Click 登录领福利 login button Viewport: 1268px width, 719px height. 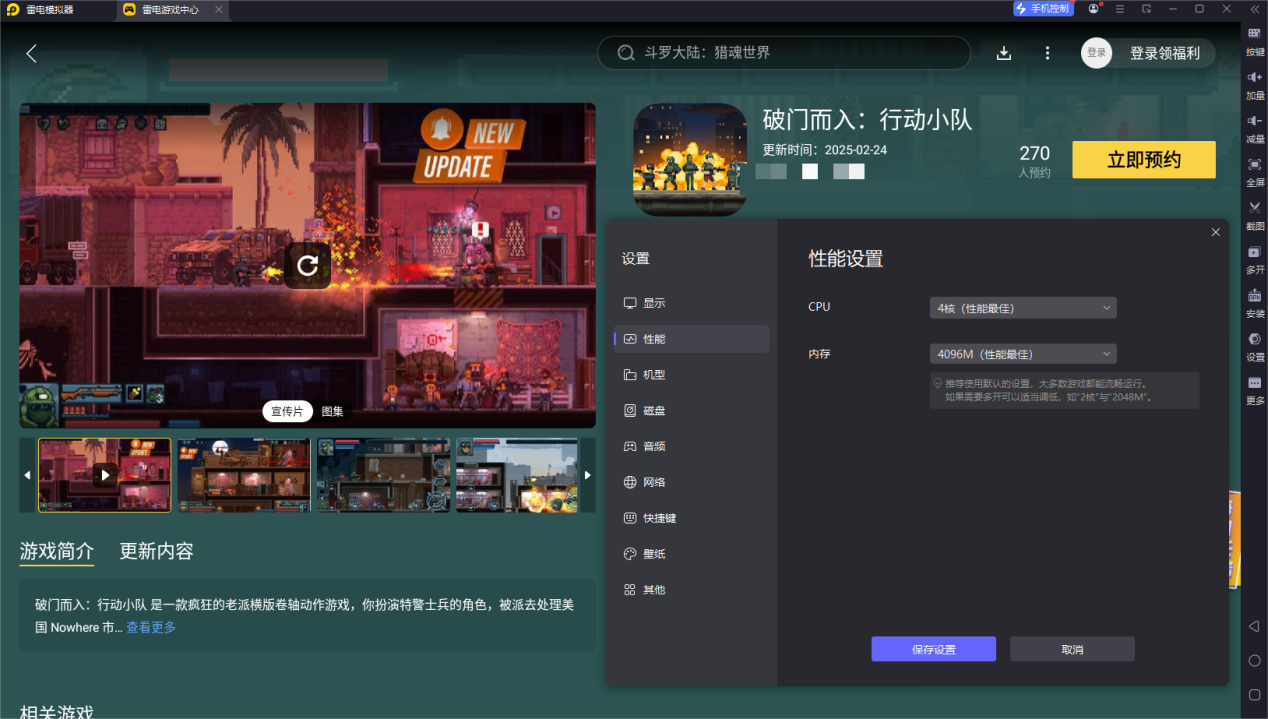(1165, 53)
